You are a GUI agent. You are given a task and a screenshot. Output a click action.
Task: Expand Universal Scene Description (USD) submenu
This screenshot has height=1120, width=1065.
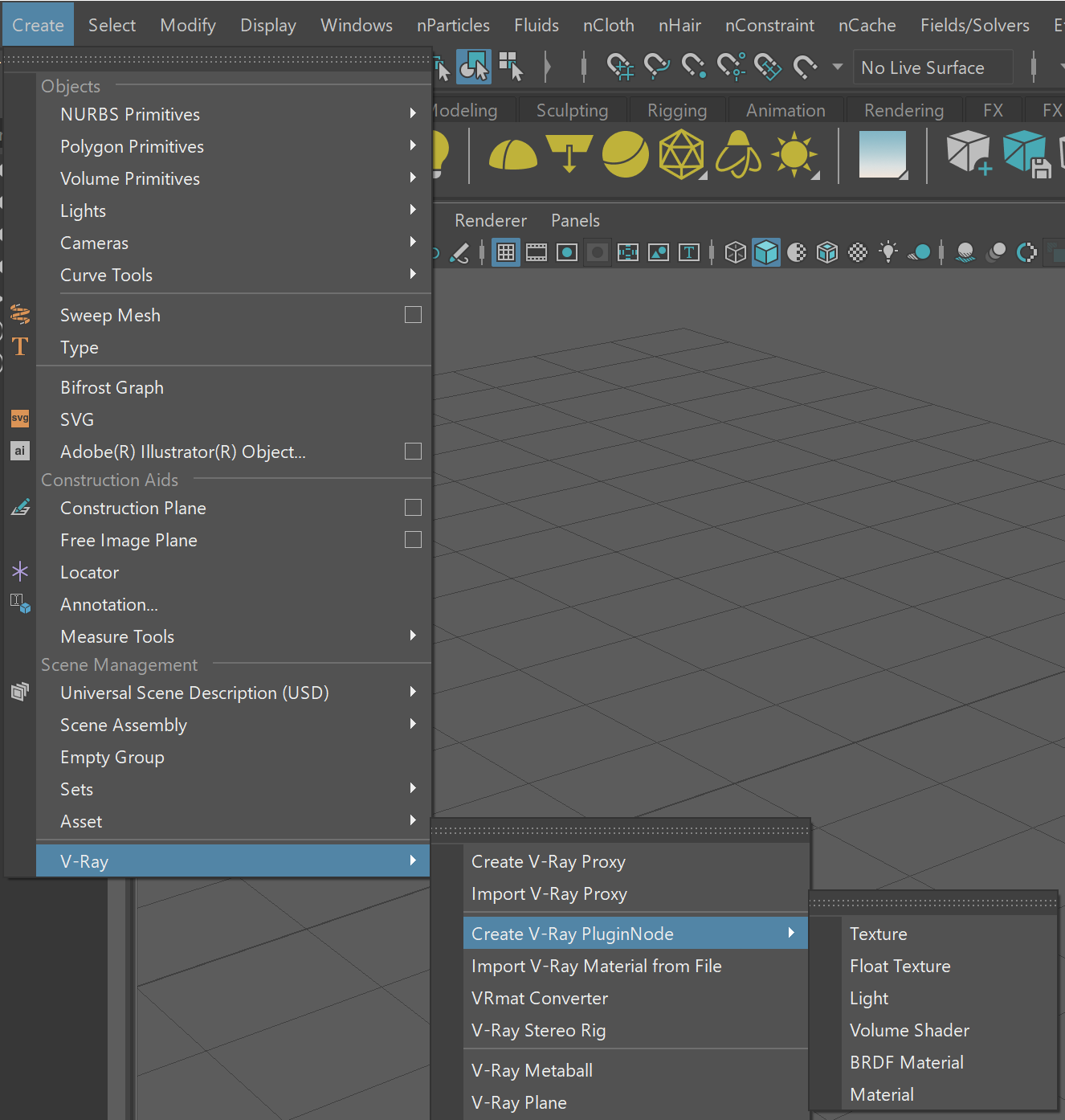[x=234, y=693]
